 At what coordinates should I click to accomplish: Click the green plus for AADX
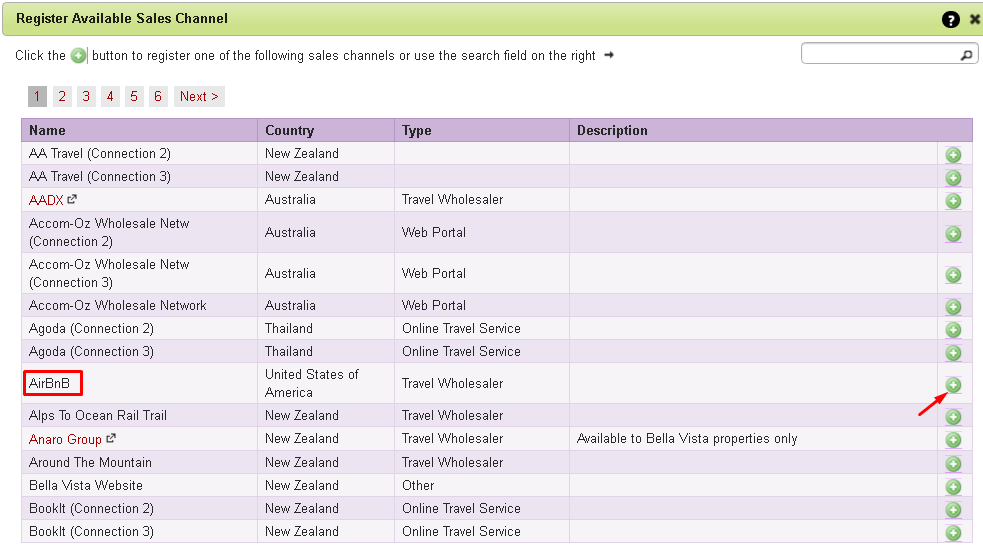pos(953,201)
